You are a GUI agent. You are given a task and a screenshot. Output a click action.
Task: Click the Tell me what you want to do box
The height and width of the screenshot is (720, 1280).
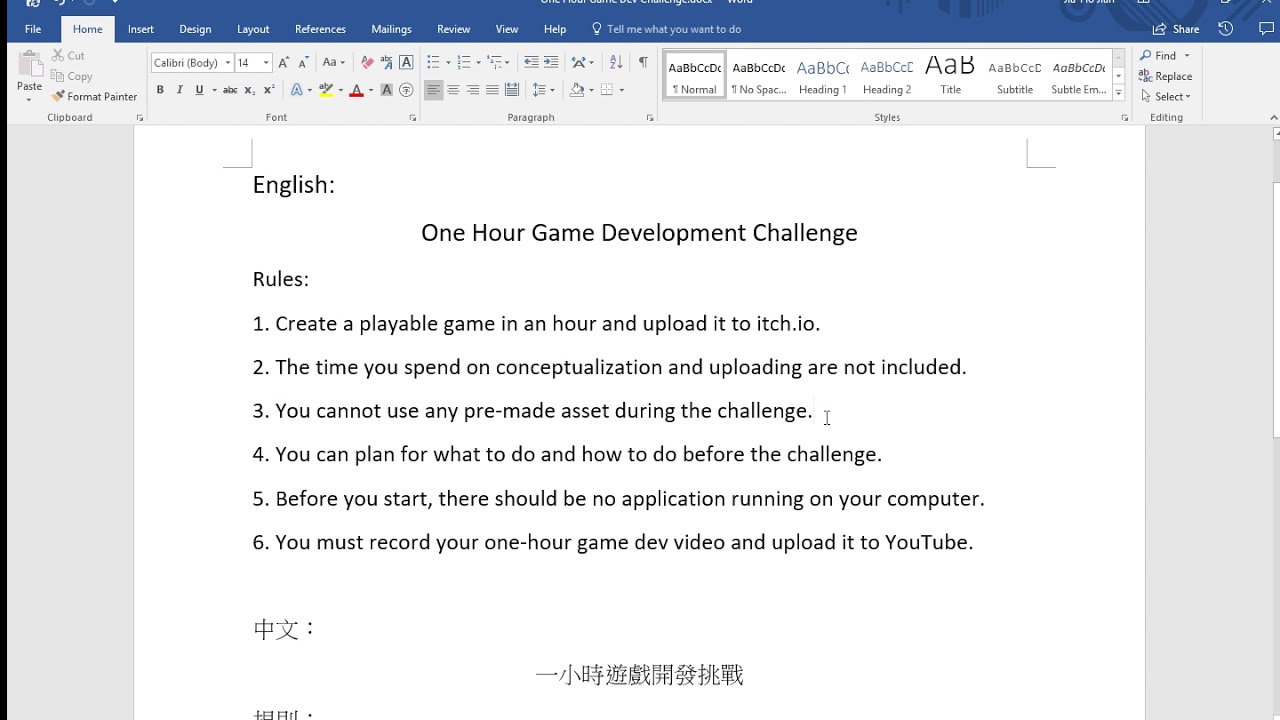click(x=666, y=29)
